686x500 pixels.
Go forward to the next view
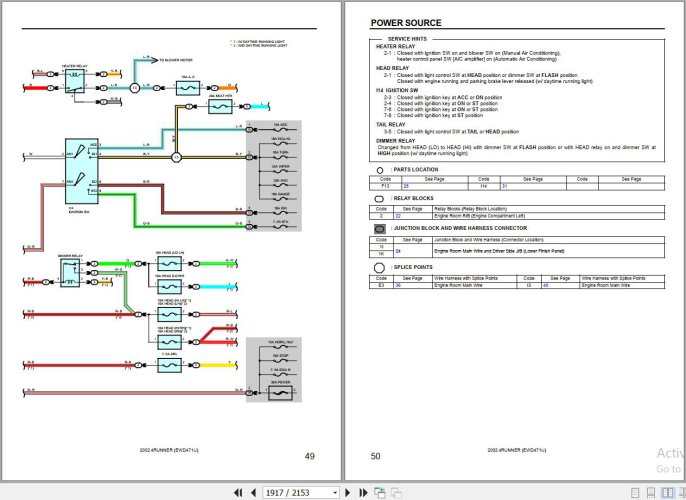click(x=396, y=493)
